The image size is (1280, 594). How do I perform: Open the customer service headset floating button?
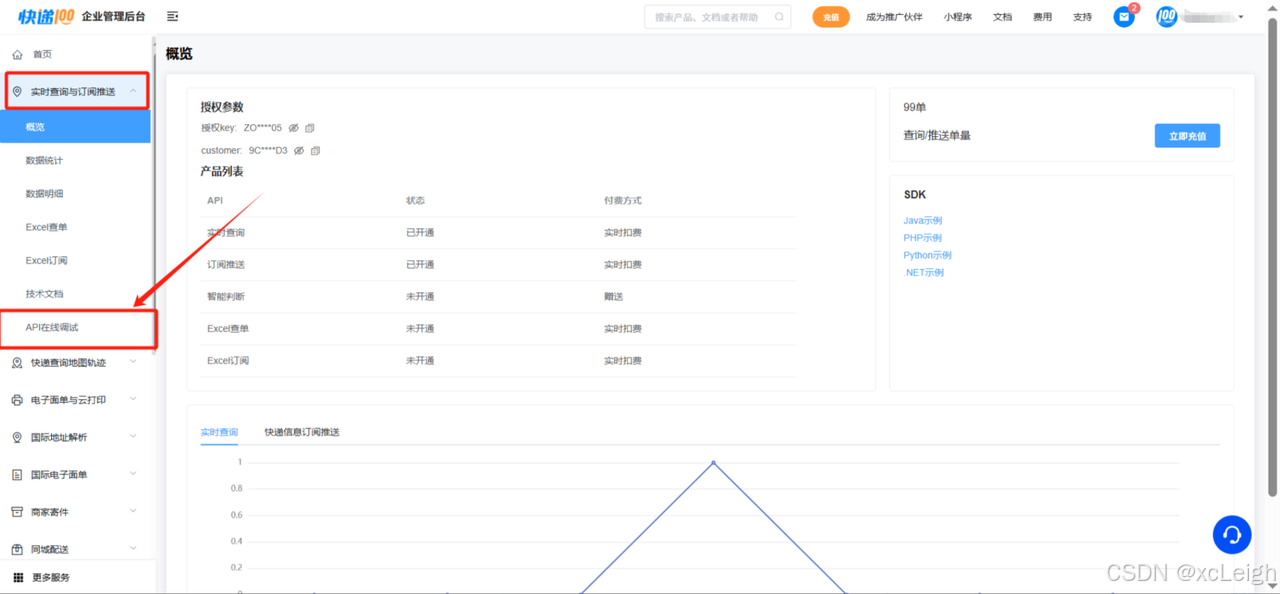(x=1232, y=535)
